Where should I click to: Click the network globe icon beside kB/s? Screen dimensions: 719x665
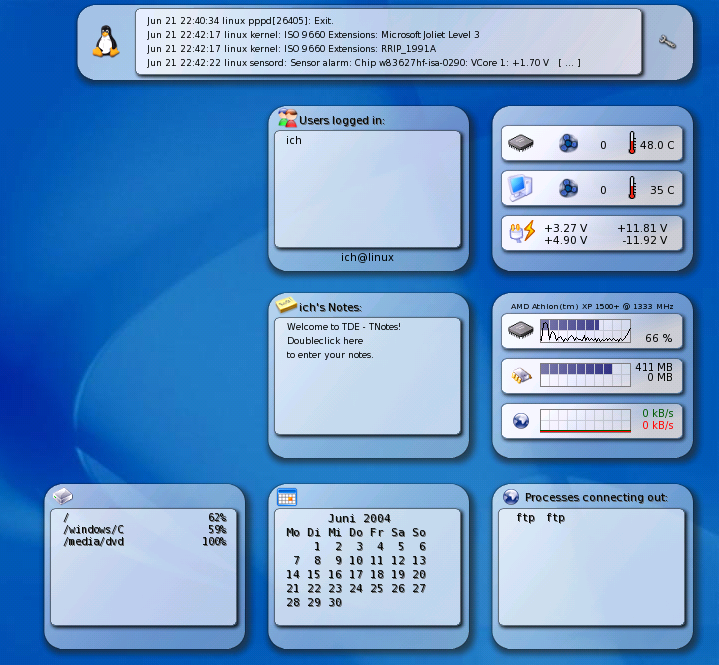click(521, 421)
